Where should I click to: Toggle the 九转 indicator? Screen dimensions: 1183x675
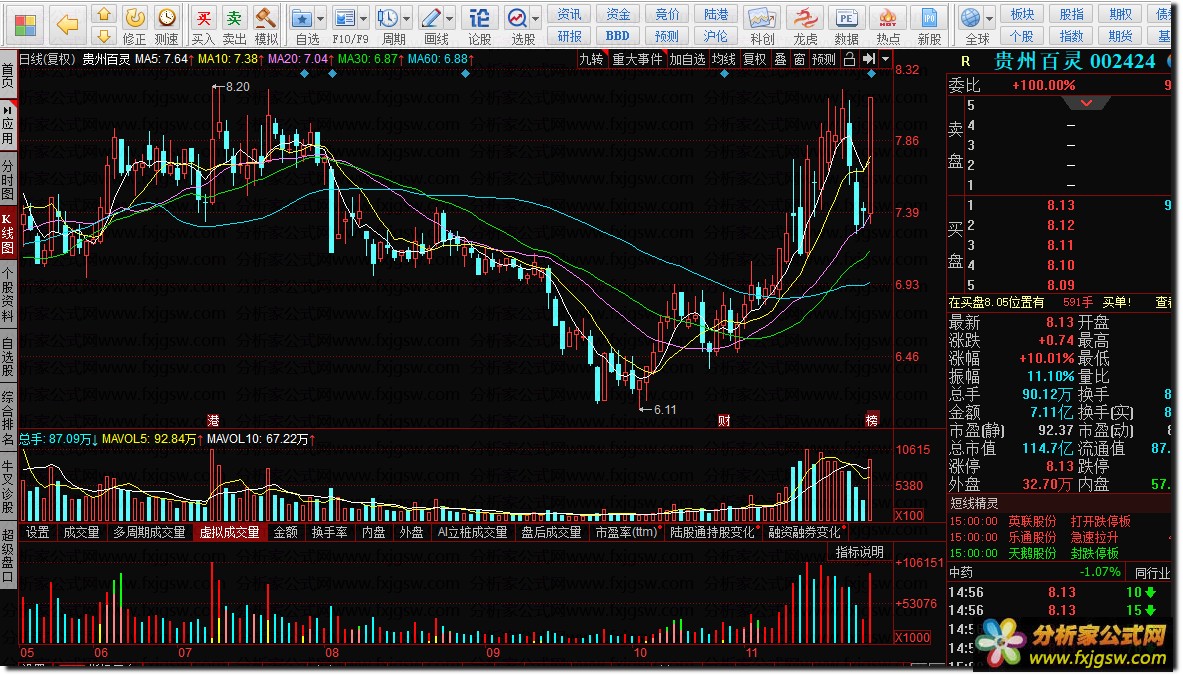591,59
